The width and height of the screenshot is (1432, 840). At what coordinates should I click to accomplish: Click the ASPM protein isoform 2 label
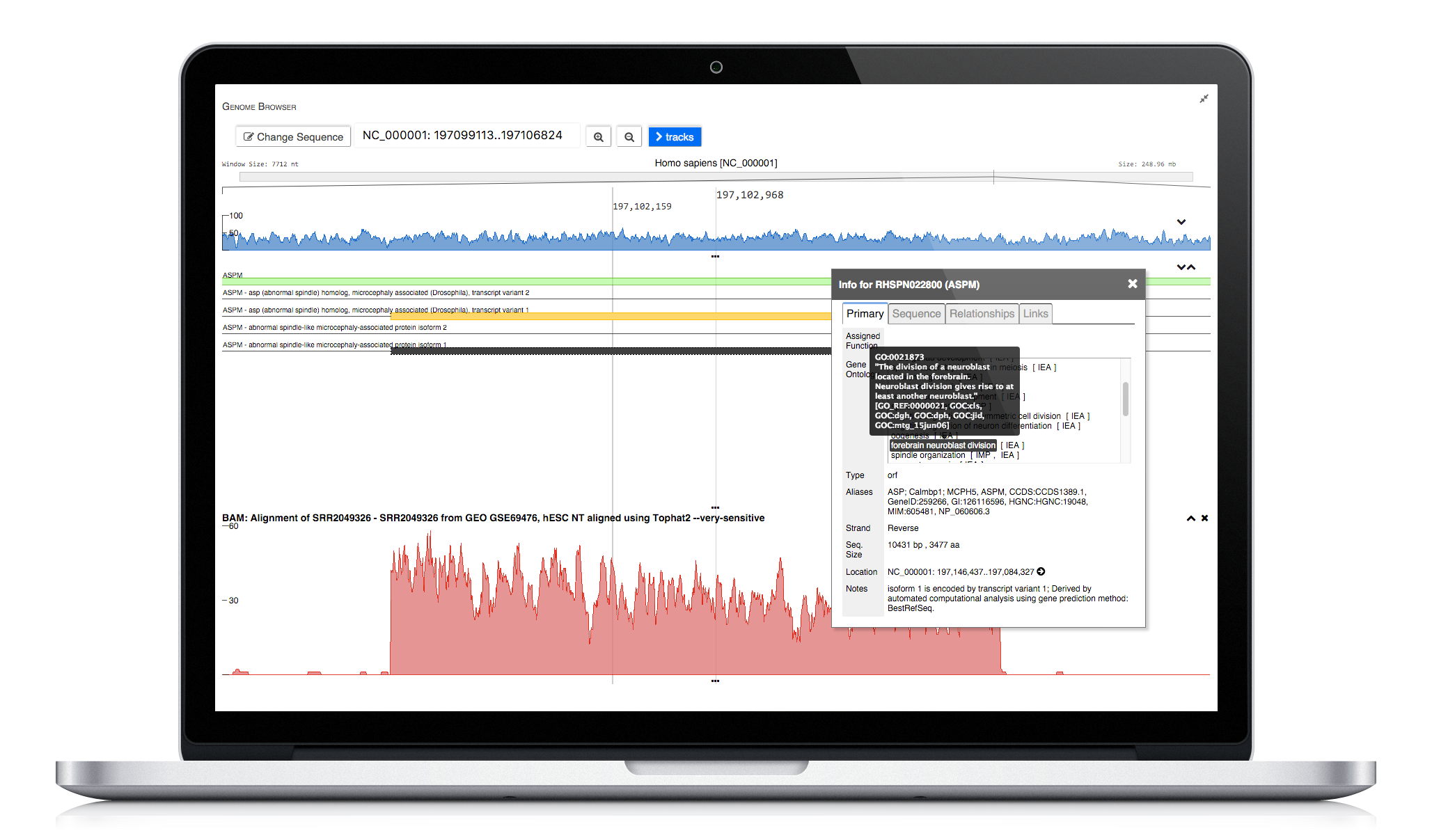point(335,328)
